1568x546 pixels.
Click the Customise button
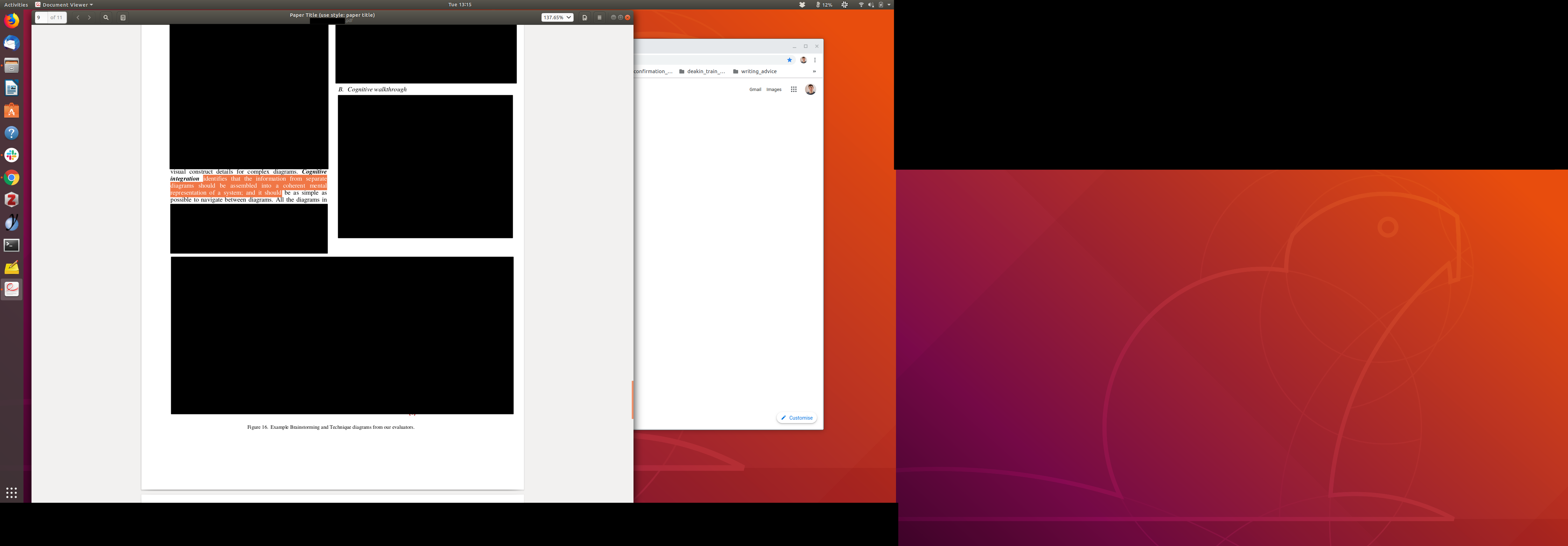797,418
